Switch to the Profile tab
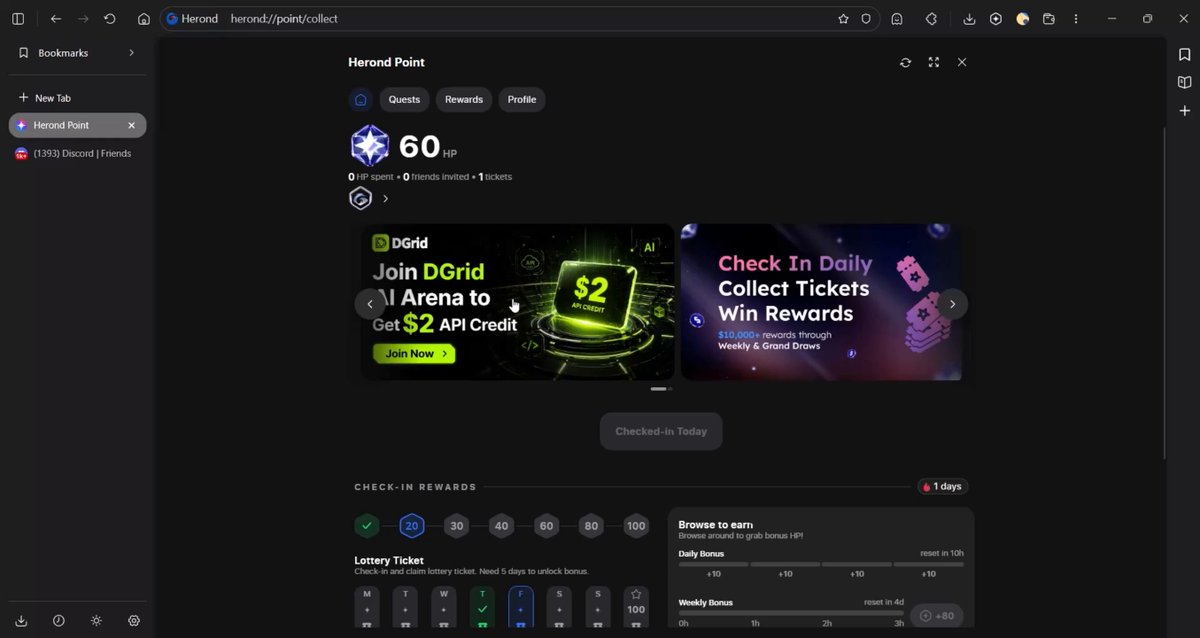Image resolution: width=1200 pixels, height=638 pixels. pyautogui.click(x=522, y=99)
